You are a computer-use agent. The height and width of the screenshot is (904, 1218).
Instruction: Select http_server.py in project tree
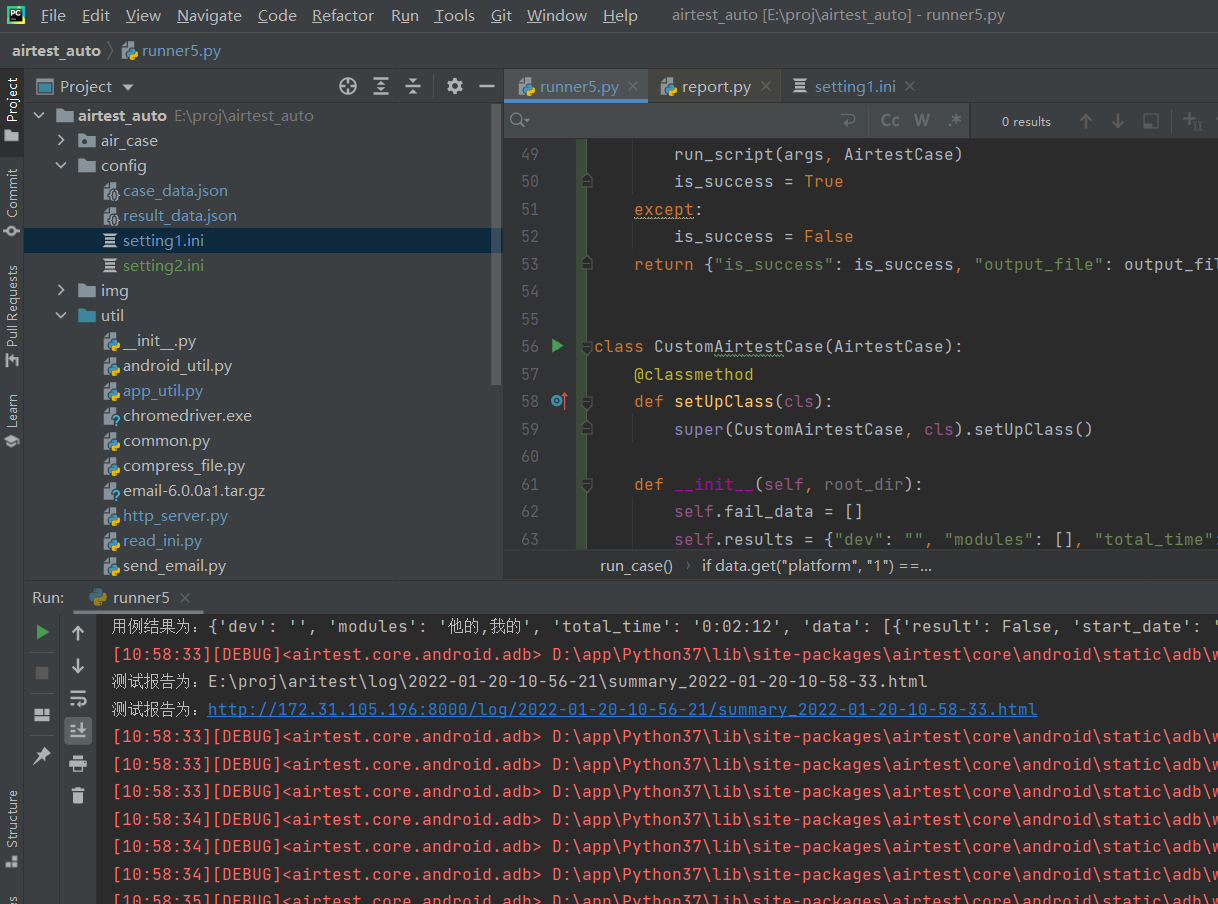point(175,516)
